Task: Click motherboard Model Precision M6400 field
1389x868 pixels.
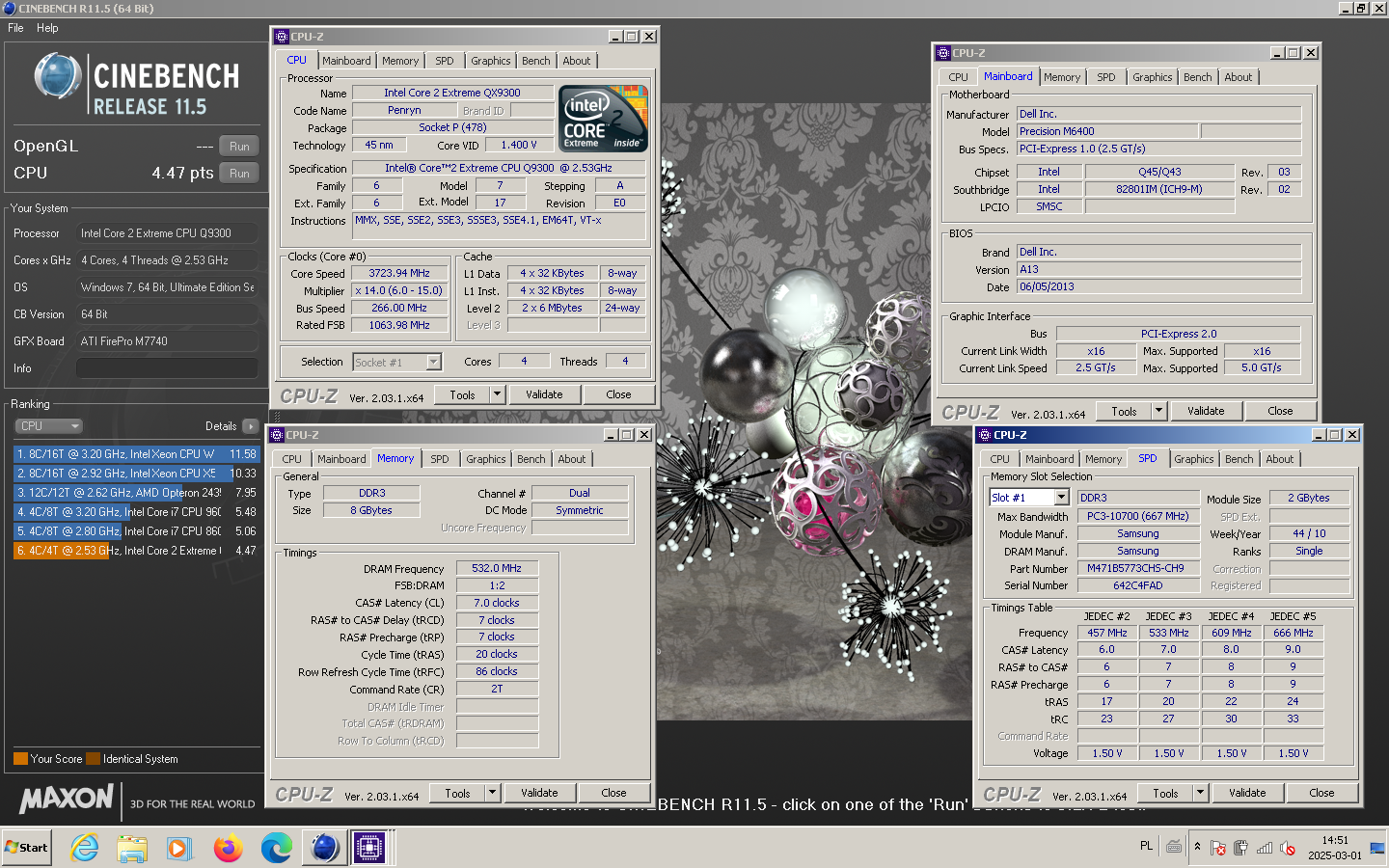Action: pos(1107,131)
